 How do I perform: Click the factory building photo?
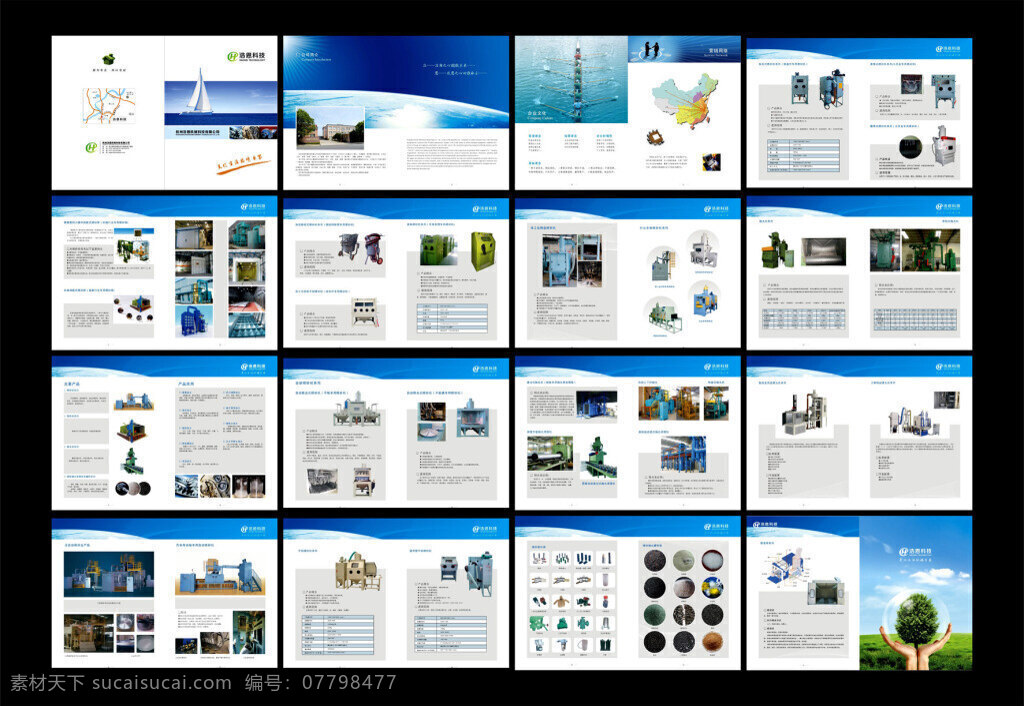coord(330,127)
